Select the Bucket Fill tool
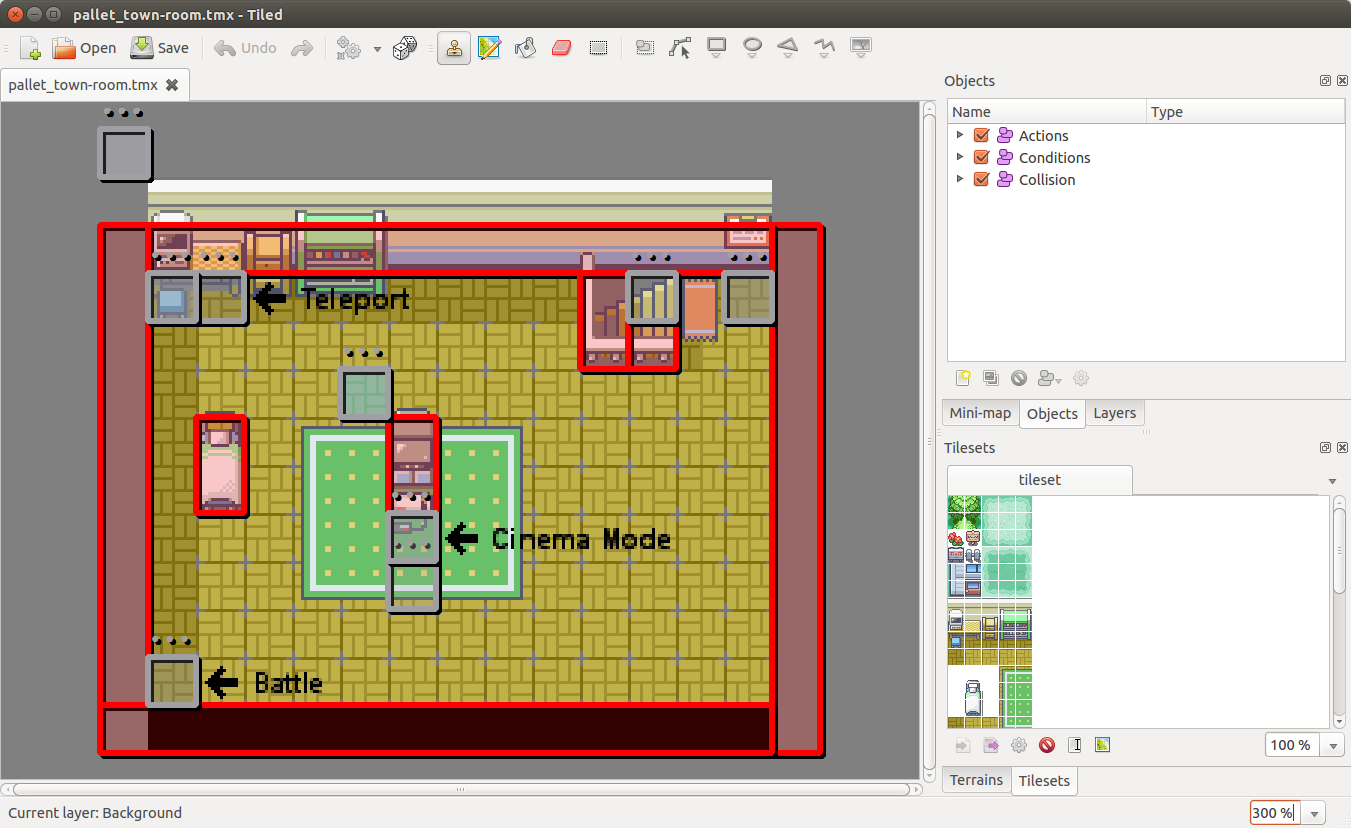This screenshot has width=1351, height=828. point(525,47)
